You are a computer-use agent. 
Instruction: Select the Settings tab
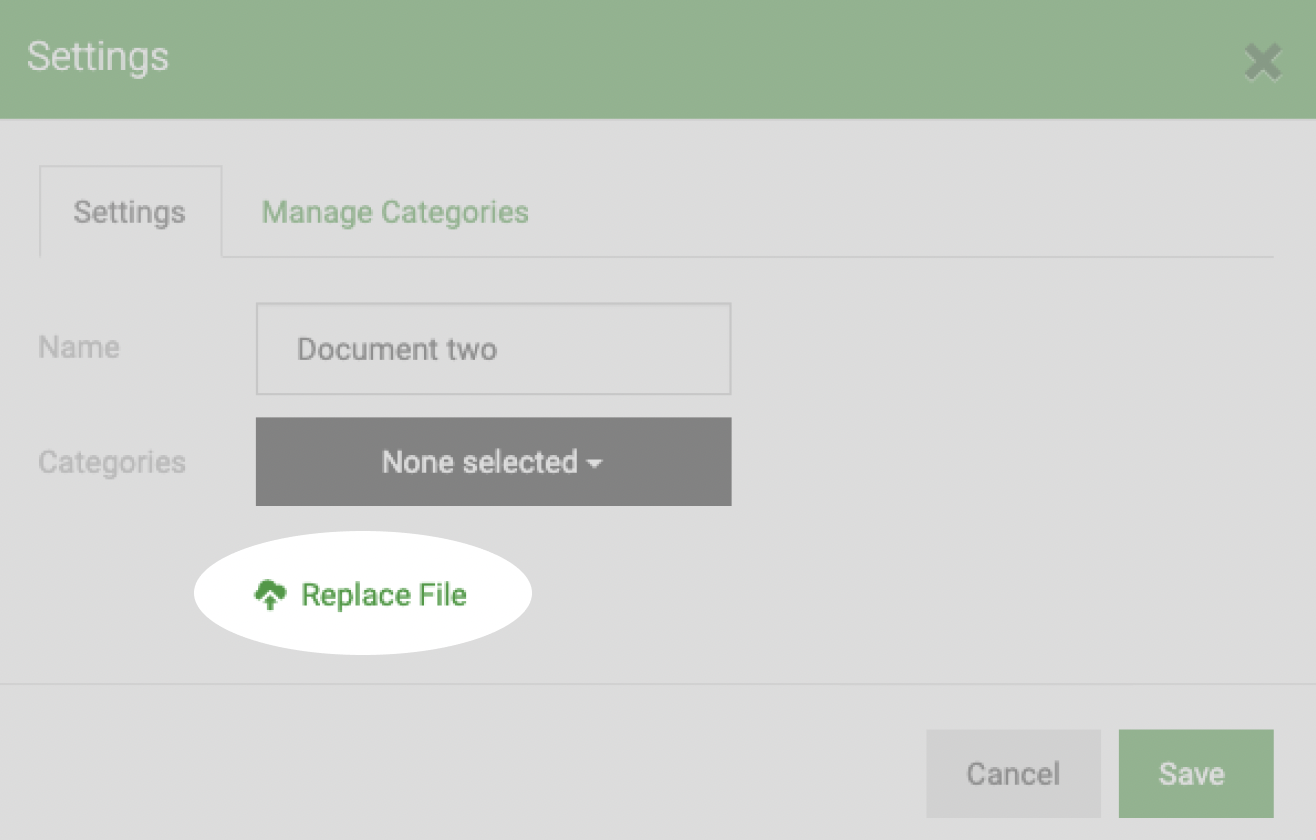point(130,212)
